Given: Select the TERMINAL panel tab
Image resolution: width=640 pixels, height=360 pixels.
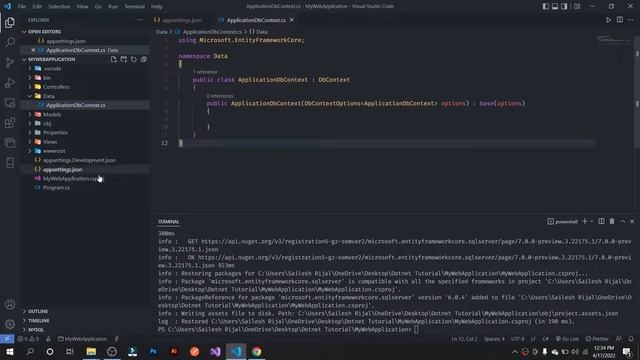Looking at the screenshot, I should coord(169,222).
